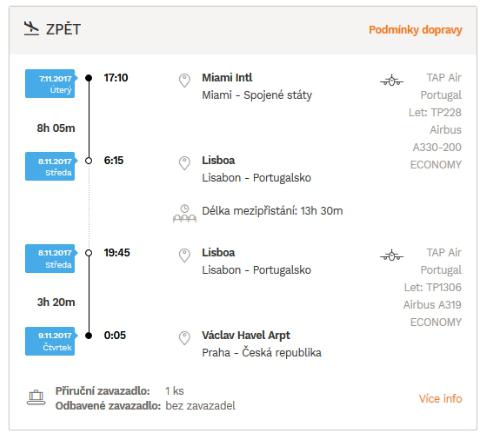Click the location pin beside the 6:15 Lisboa arrival

[x=184, y=163]
